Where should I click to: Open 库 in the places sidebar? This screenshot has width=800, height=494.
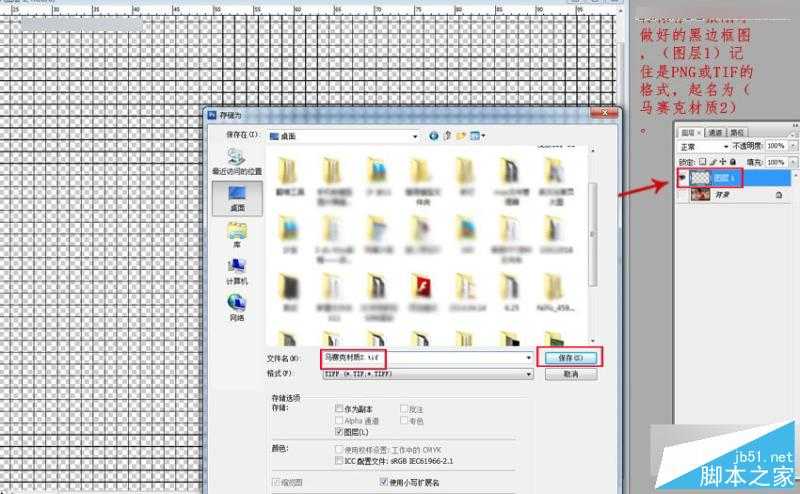(237, 235)
